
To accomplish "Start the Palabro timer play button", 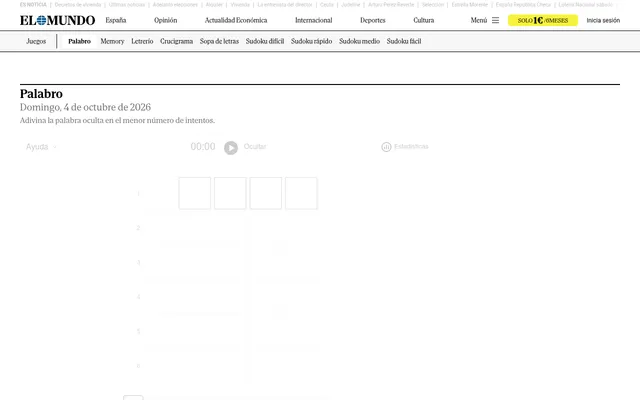I will tap(231, 147).
